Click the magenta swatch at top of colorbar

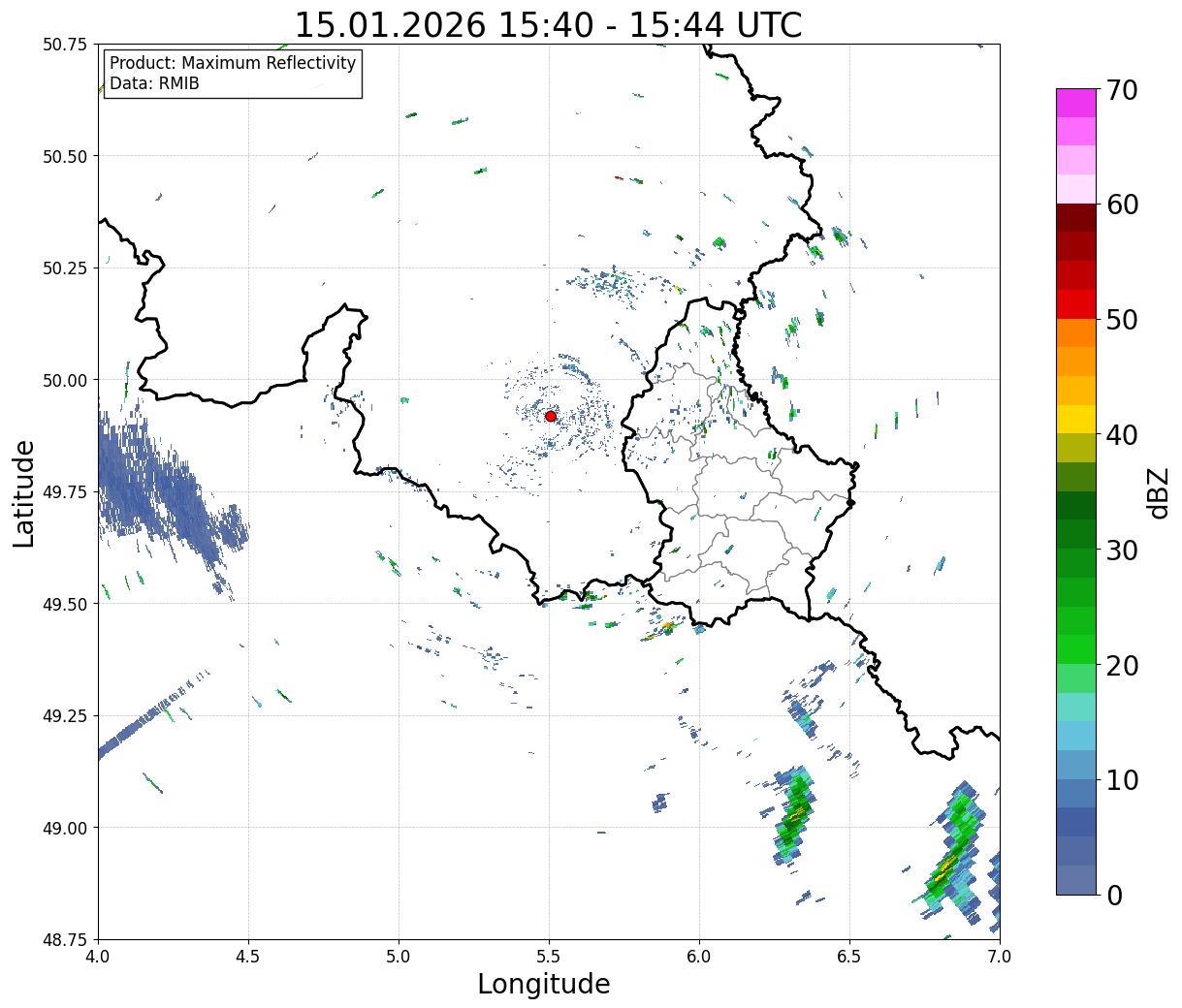tap(1076, 103)
